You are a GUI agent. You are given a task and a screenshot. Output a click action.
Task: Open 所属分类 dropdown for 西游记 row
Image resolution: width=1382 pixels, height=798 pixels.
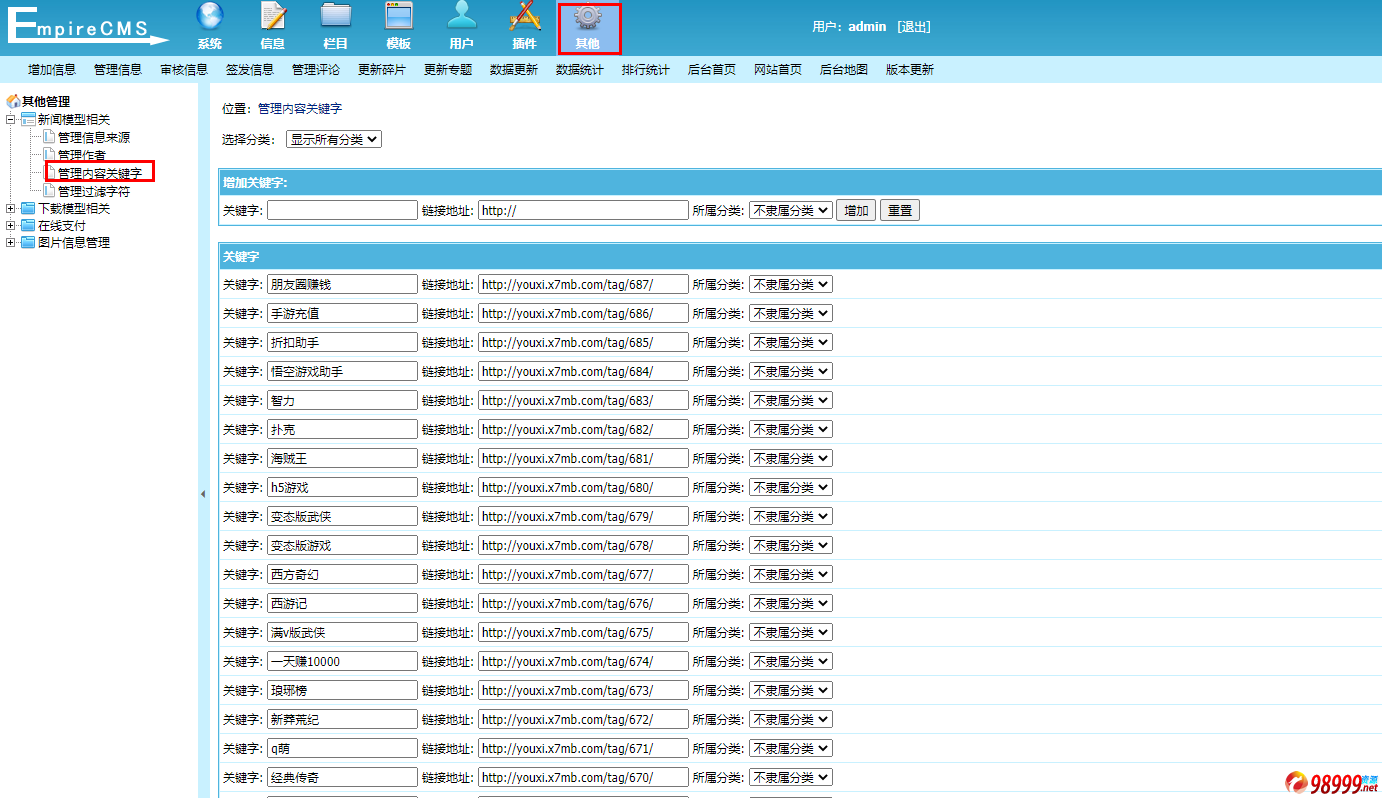[x=790, y=603]
